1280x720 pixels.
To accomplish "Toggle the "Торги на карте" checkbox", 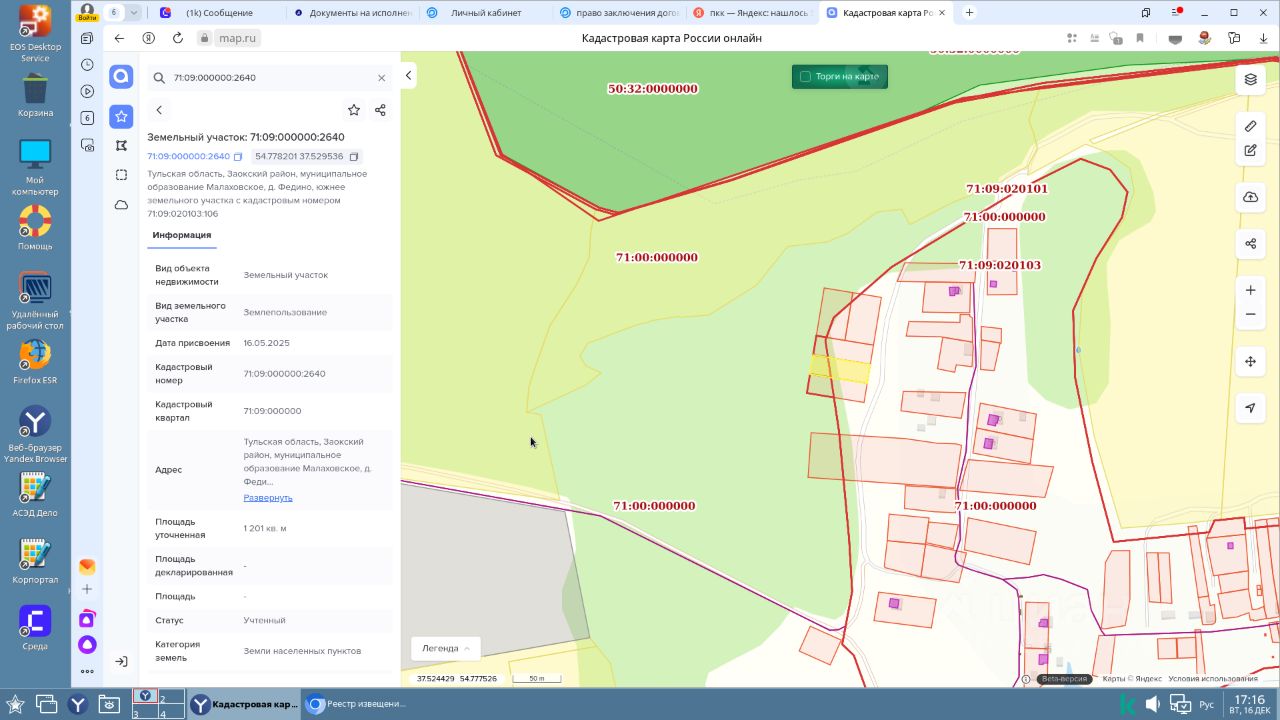I will 804,77.
